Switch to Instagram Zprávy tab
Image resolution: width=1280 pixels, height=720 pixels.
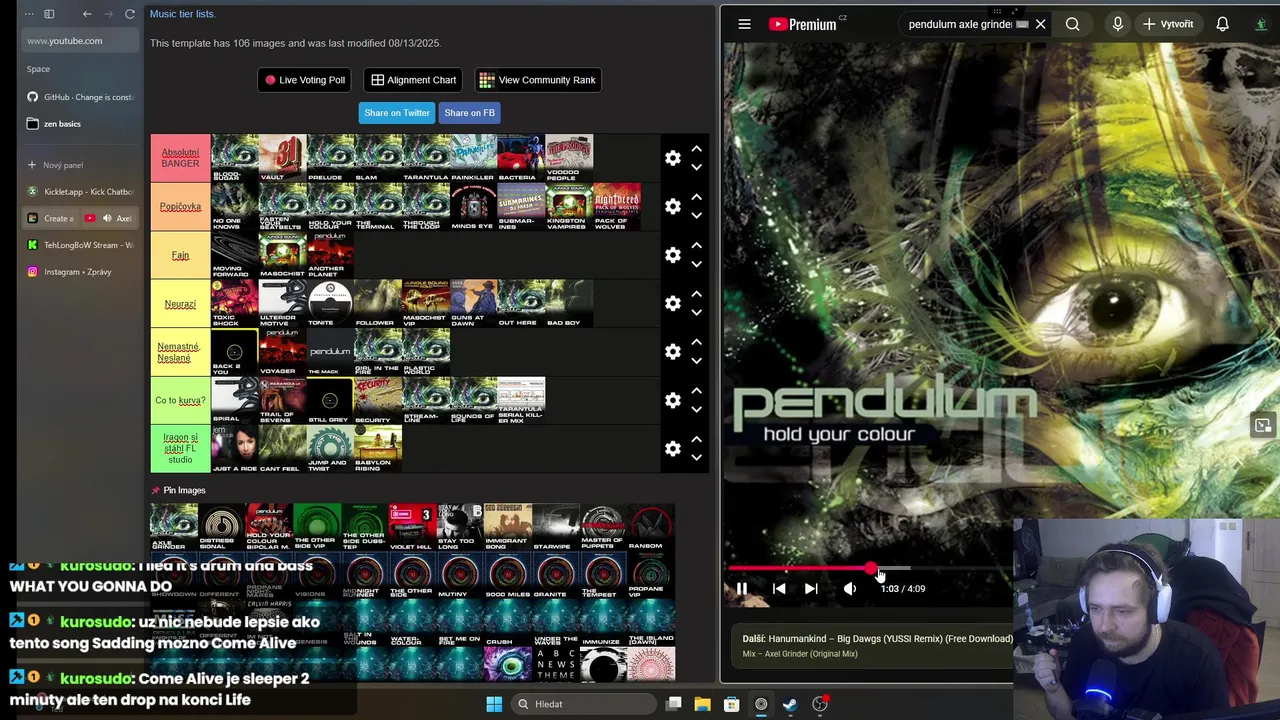(80, 272)
